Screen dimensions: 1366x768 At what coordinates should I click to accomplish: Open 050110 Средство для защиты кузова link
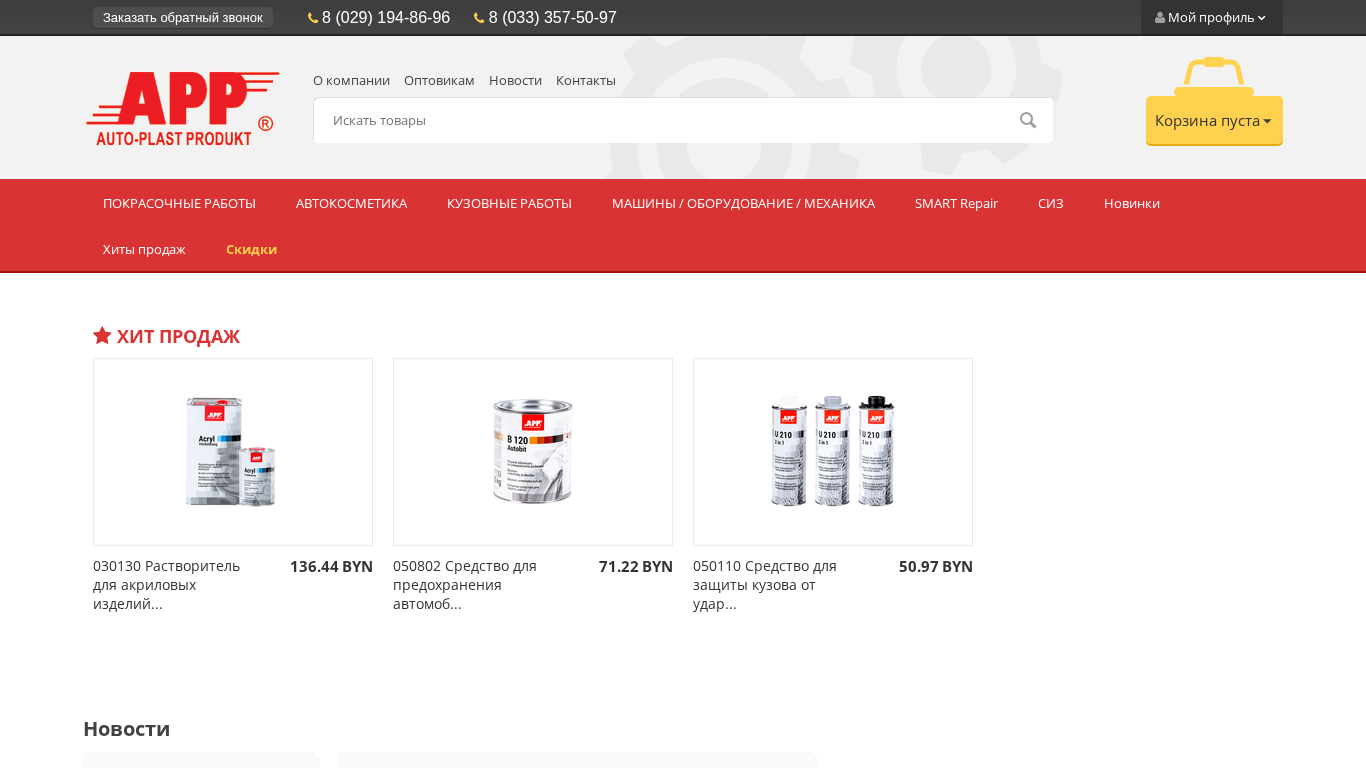(765, 585)
